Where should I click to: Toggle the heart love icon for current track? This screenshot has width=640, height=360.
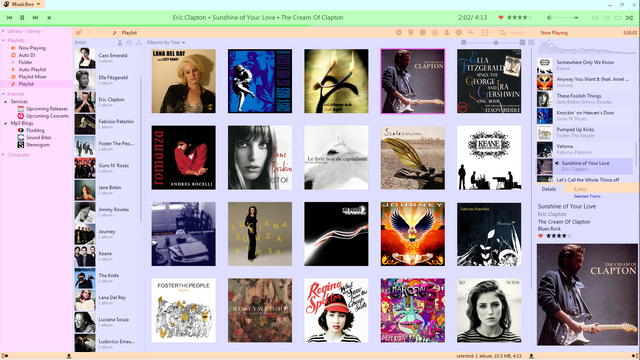(x=501, y=17)
